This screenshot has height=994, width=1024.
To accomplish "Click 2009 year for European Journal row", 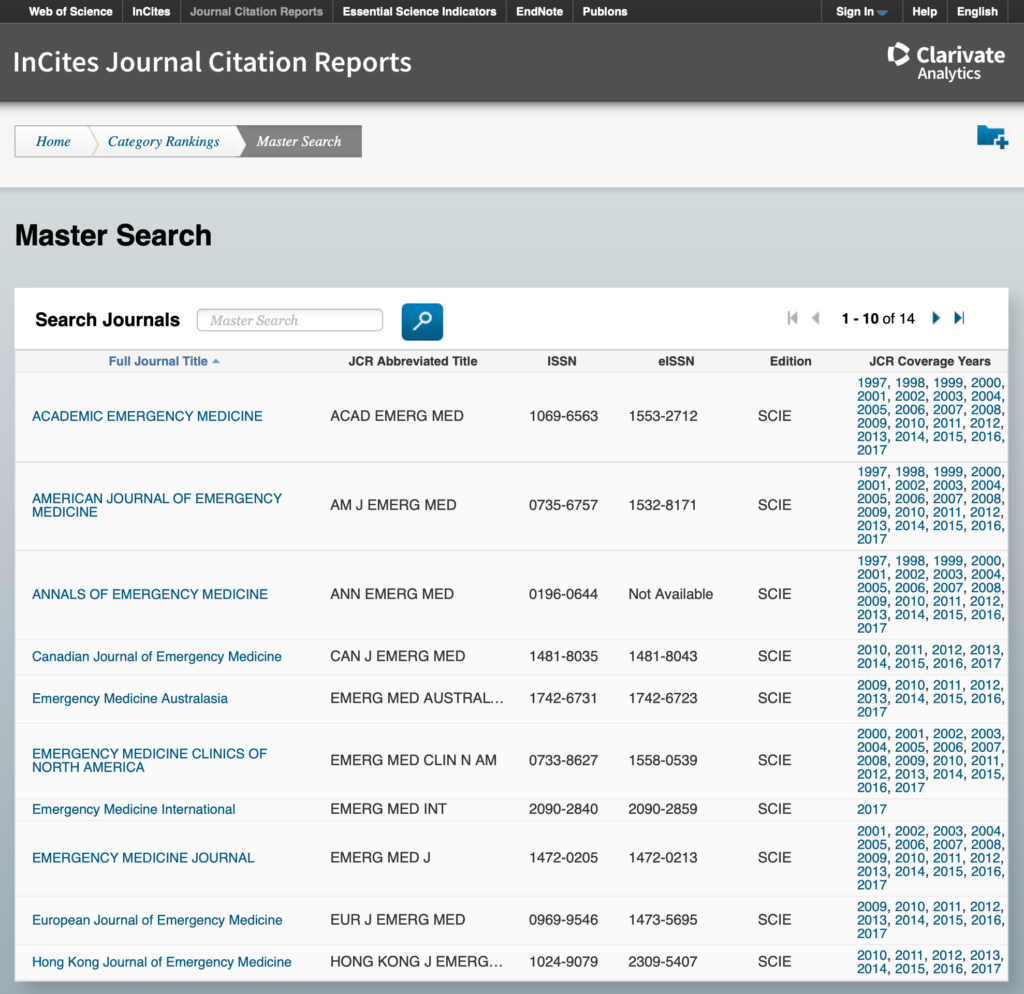I will [872, 906].
